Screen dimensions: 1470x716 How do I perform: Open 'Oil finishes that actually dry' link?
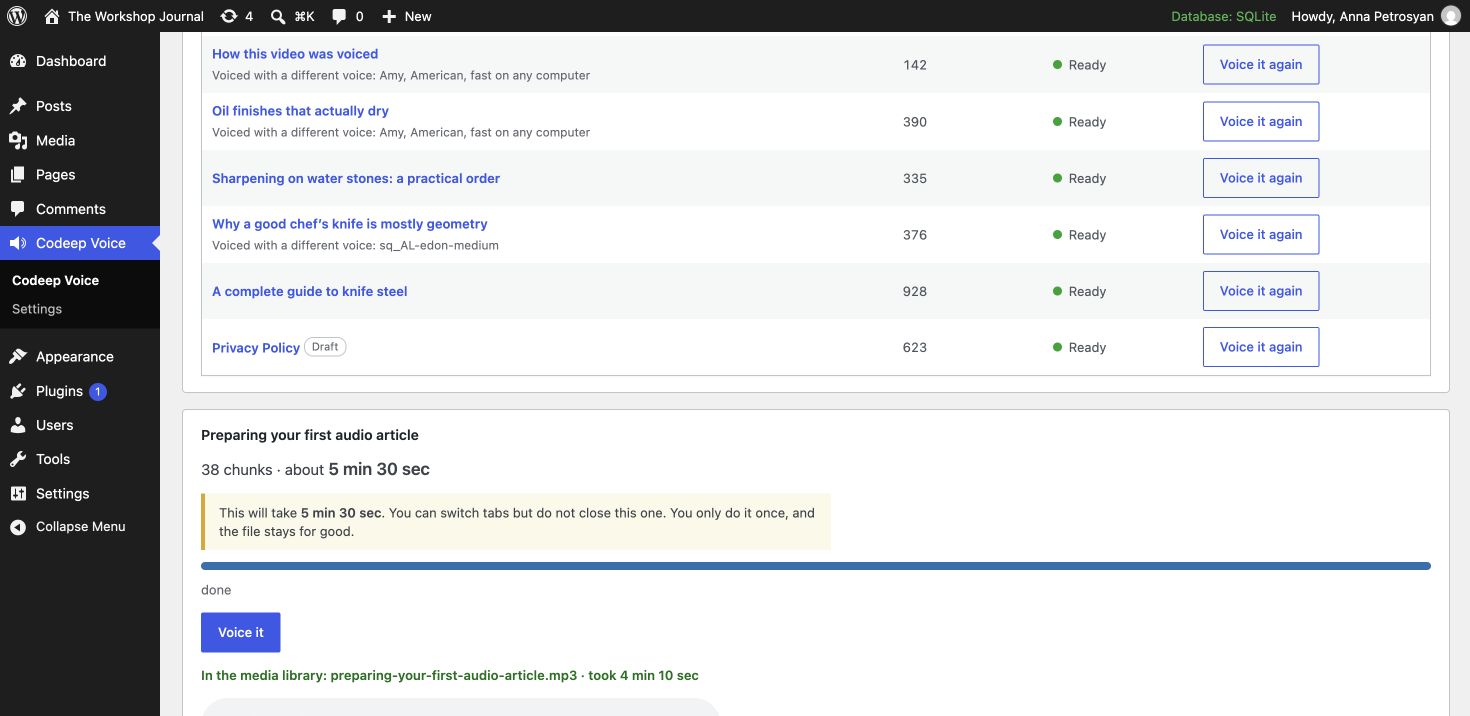coord(300,111)
